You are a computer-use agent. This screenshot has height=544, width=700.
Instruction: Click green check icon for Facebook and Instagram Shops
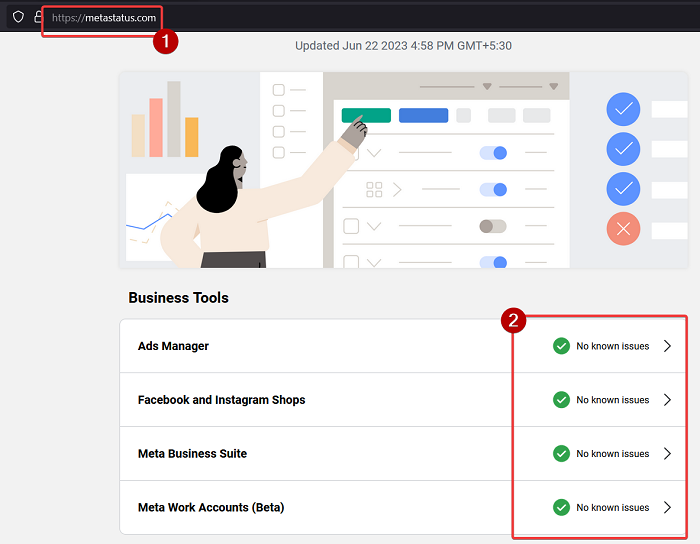pyautogui.click(x=561, y=400)
